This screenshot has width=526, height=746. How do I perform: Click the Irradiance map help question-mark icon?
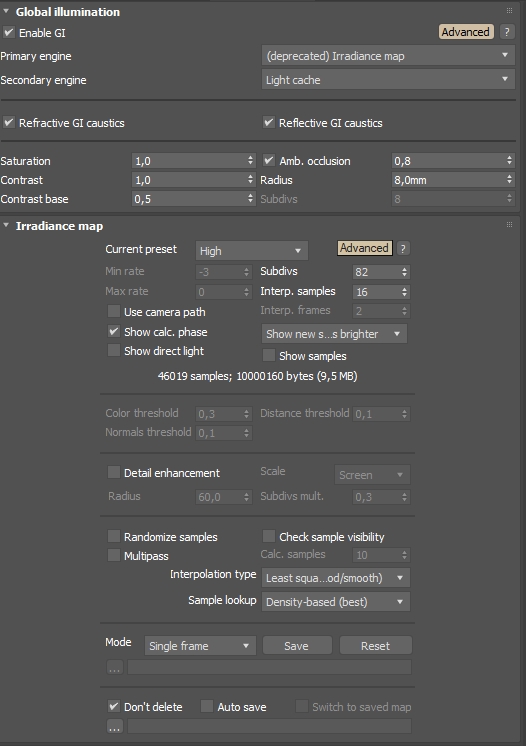tap(403, 248)
